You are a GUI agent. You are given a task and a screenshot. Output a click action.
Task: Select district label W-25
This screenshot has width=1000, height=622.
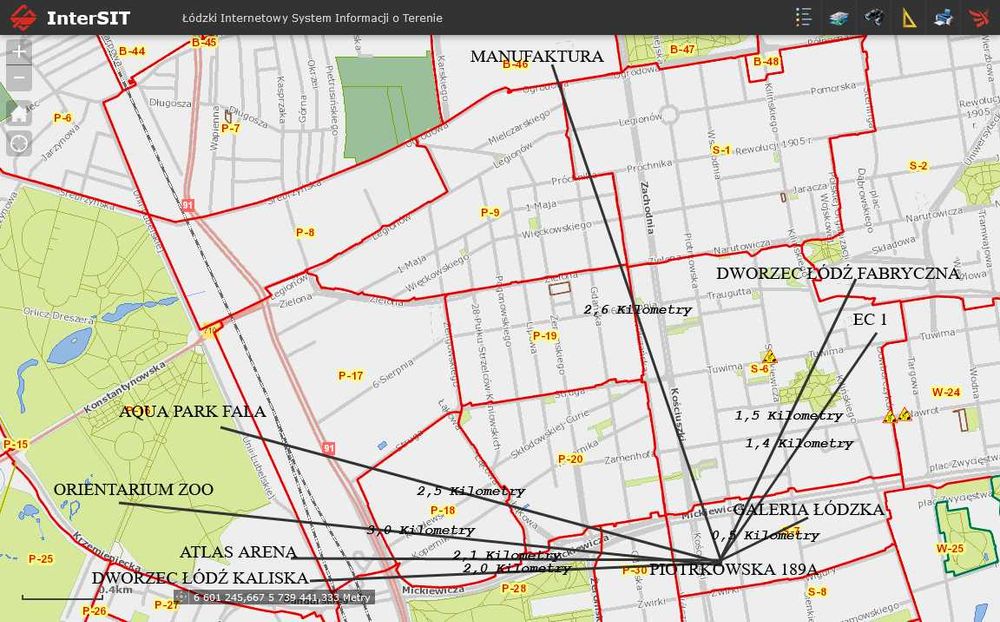tap(950, 548)
